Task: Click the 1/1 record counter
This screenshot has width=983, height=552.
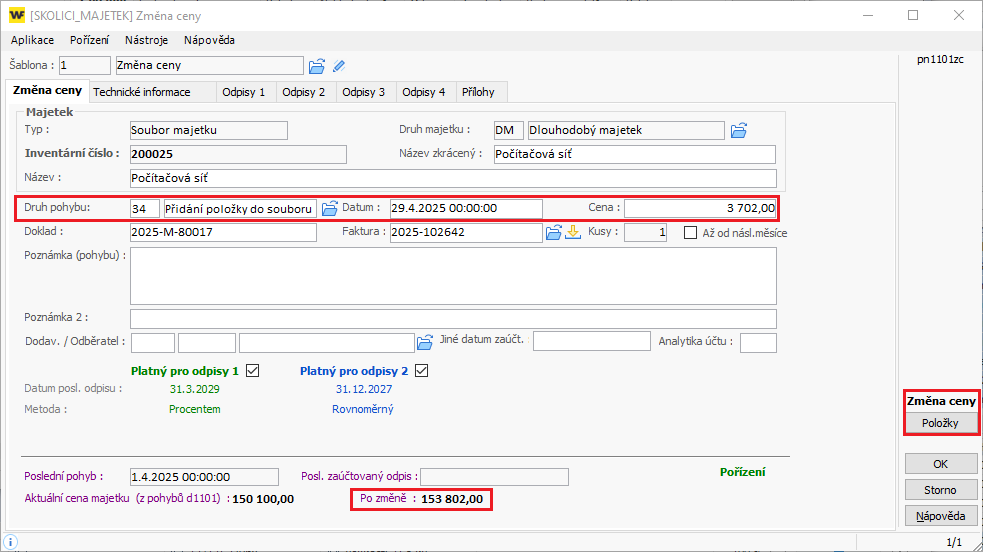Action: point(954,542)
